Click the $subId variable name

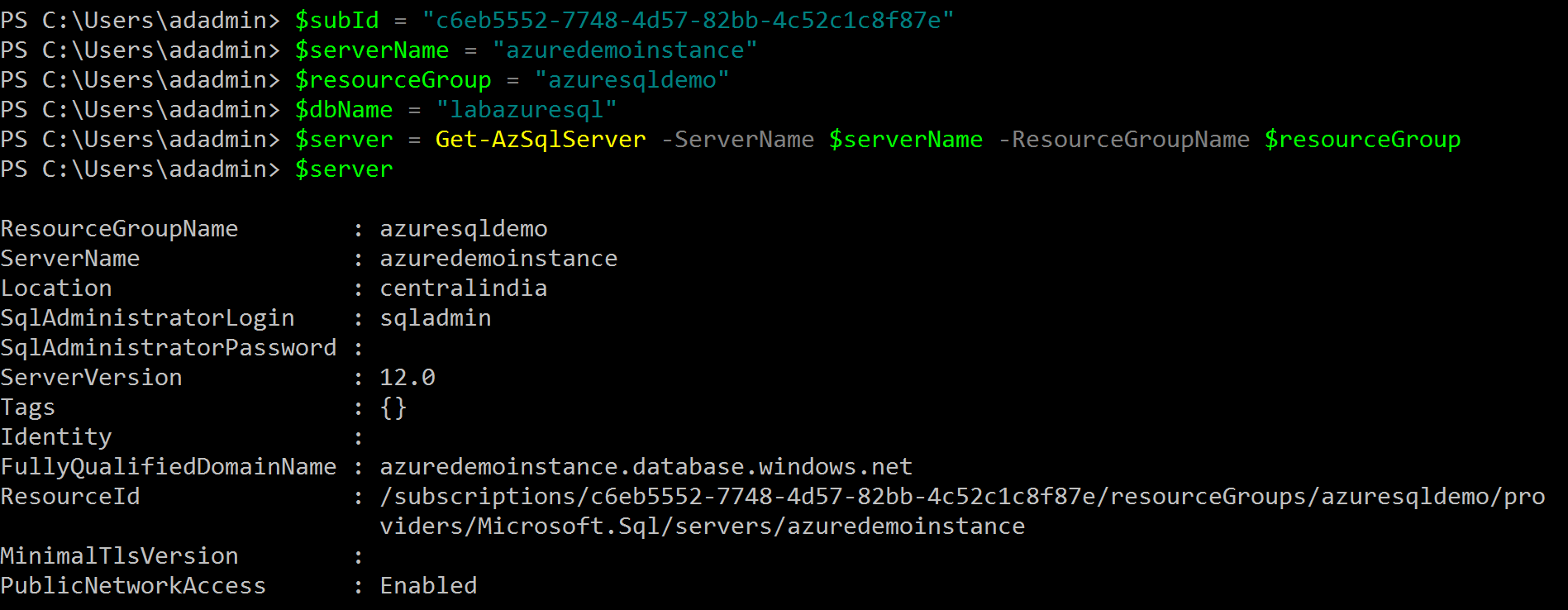tap(336, 21)
